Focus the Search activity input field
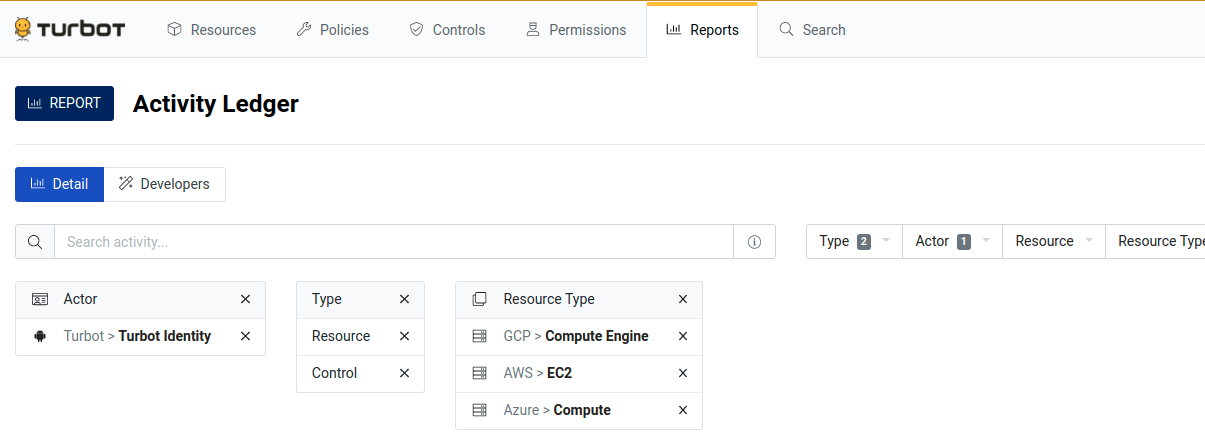The height and width of the screenshot is (448, 1205). pyautogui.click(x=394, y=242)
